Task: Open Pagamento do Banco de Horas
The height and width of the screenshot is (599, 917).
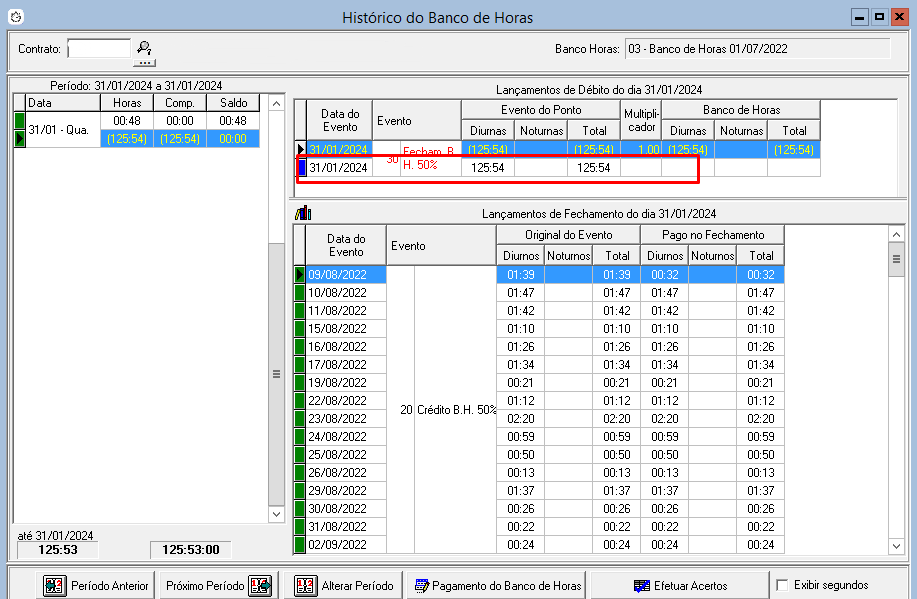Action: pos(497,585)
